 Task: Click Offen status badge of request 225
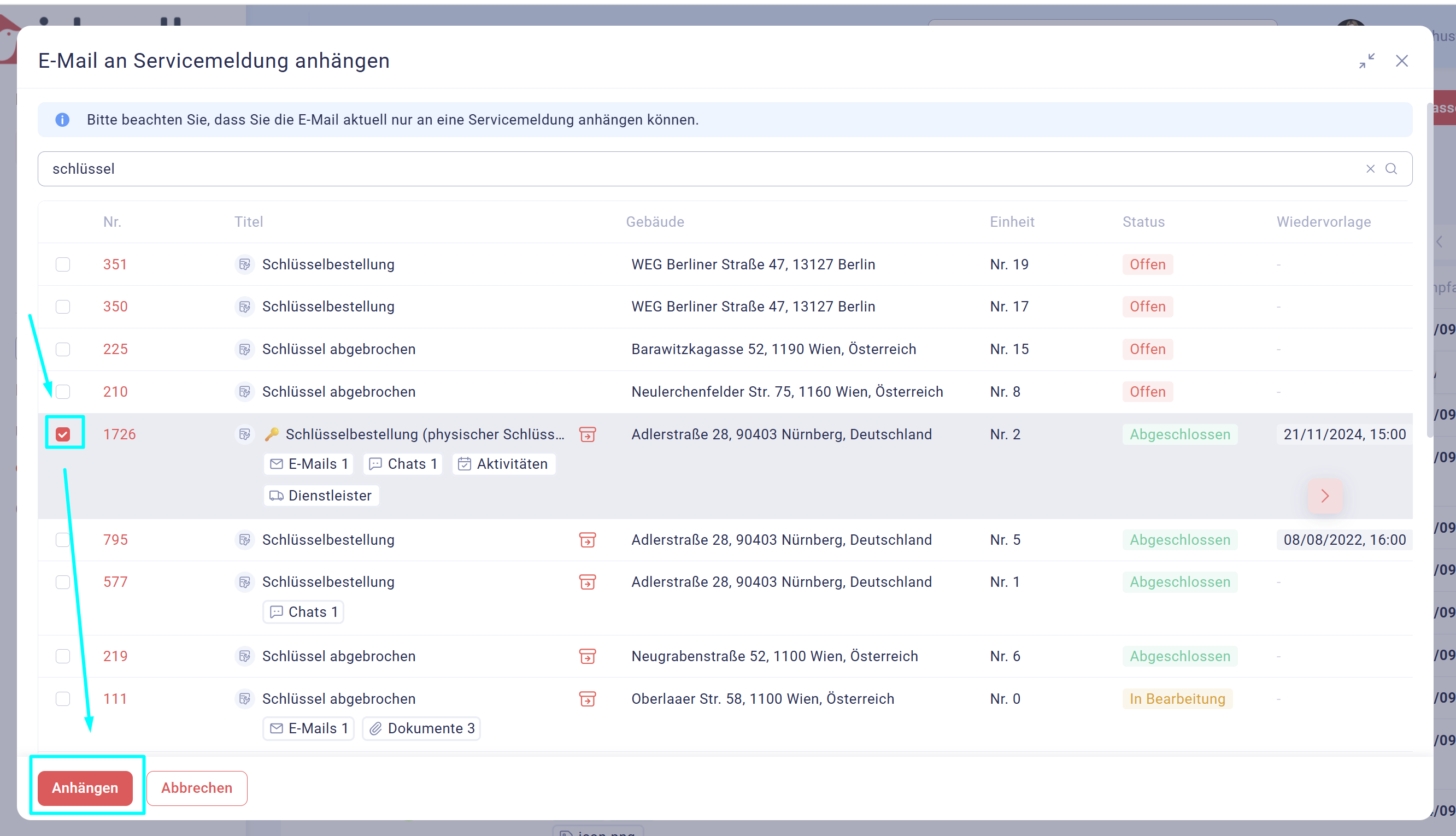[1148, 349]
